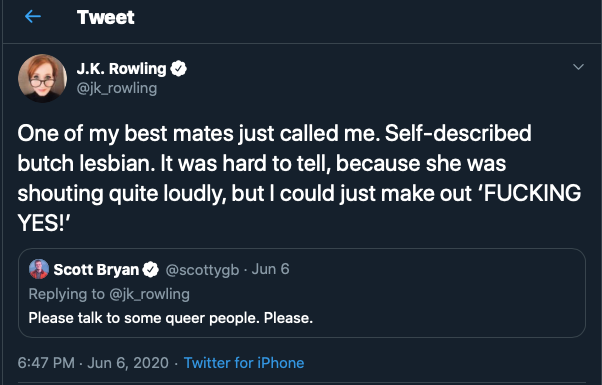This screenshot has width=602, height=385.
Task: Click the 'Replying to' label in quoted tweet
Action: (x=66, y=294)
